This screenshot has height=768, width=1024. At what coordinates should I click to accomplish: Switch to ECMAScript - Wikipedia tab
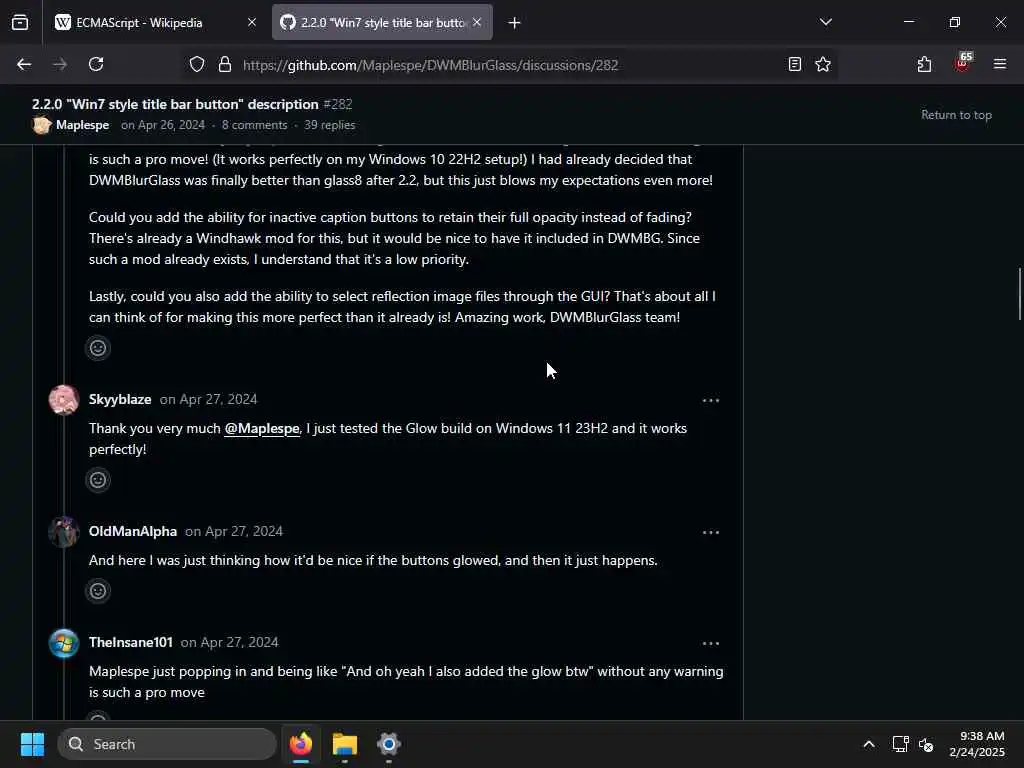[155, 23]
